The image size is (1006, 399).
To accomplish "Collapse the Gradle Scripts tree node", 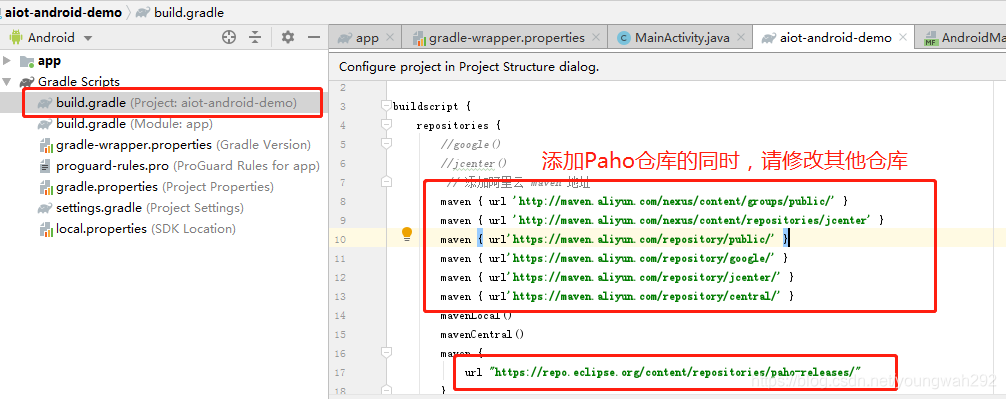I will point(7,81).
